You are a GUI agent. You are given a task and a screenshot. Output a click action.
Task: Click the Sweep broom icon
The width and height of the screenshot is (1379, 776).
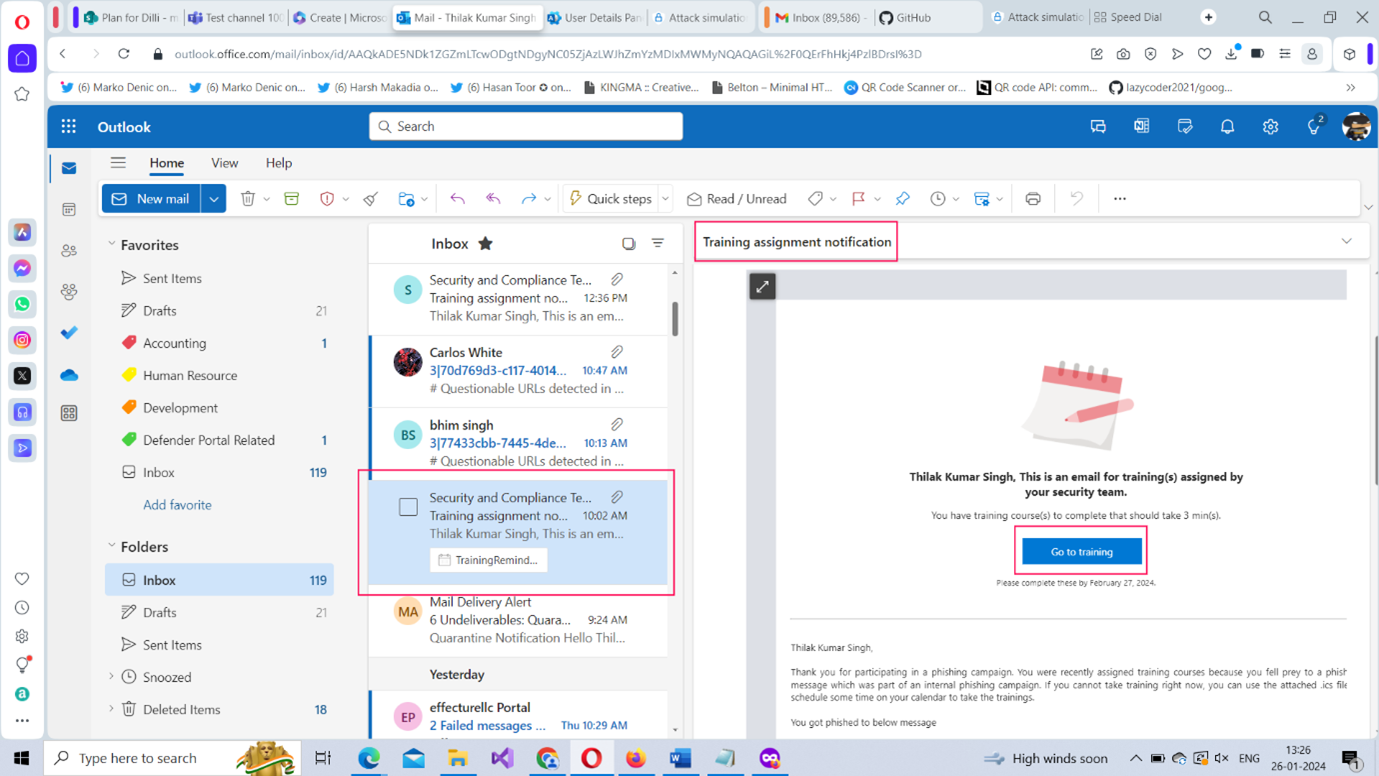[371, 199]
